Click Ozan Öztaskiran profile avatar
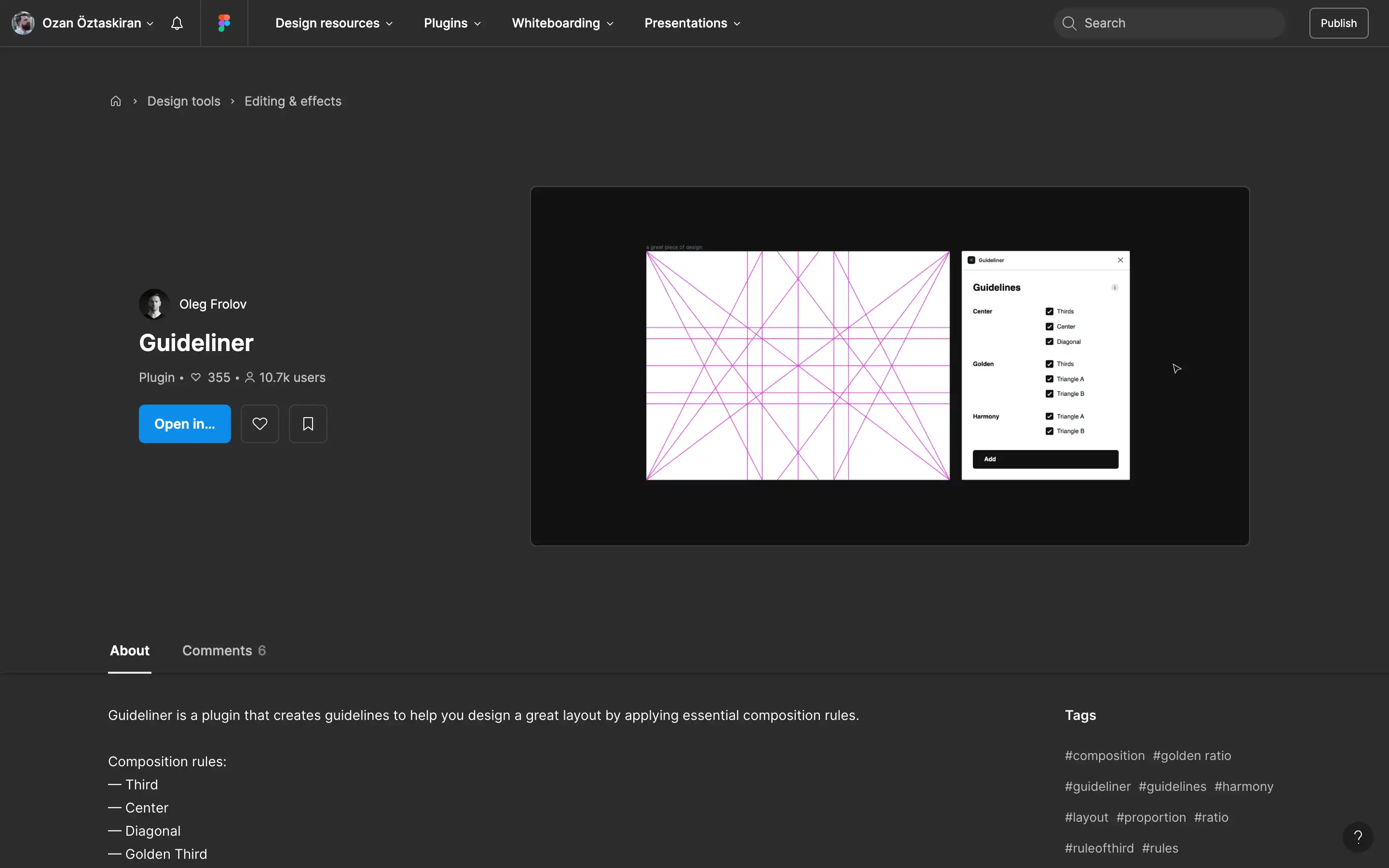The image size is (1389, 868). coord(23,23)
